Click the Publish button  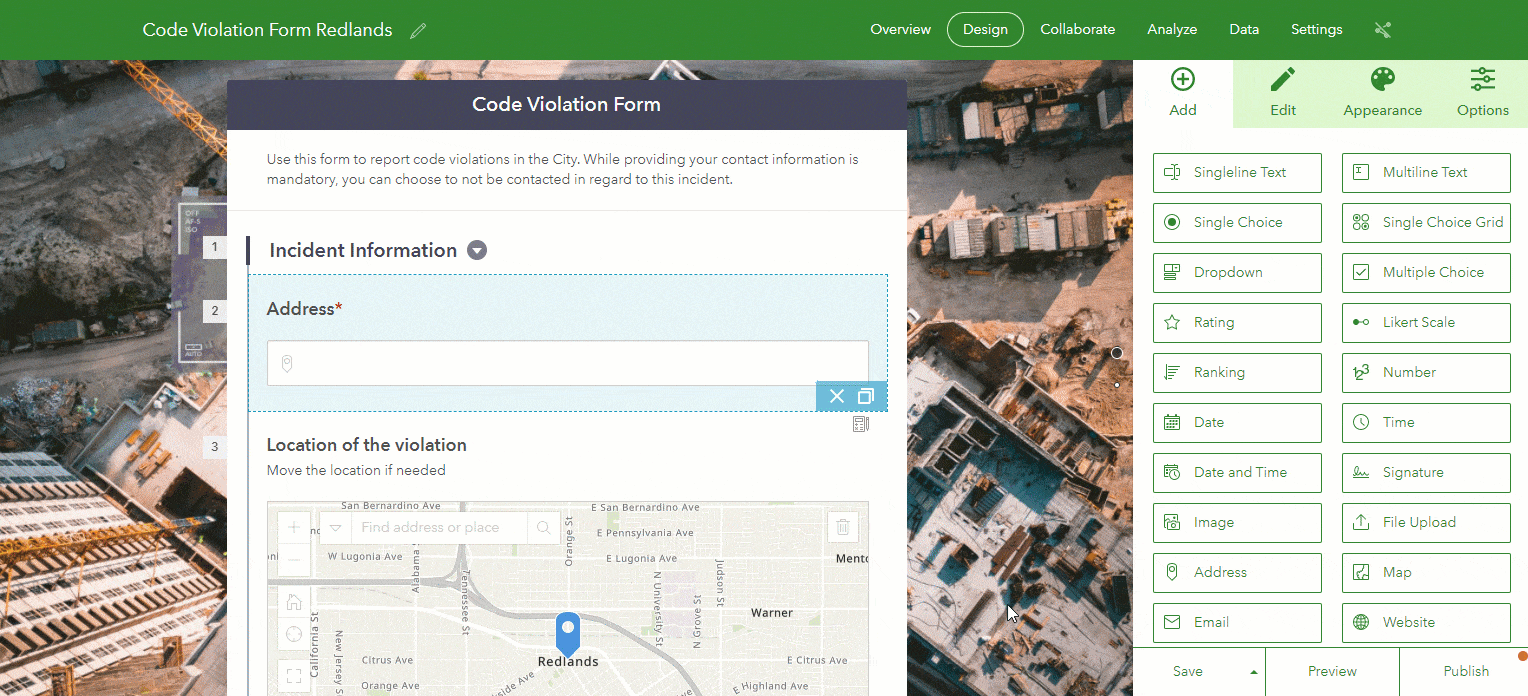coord(1466,671)
